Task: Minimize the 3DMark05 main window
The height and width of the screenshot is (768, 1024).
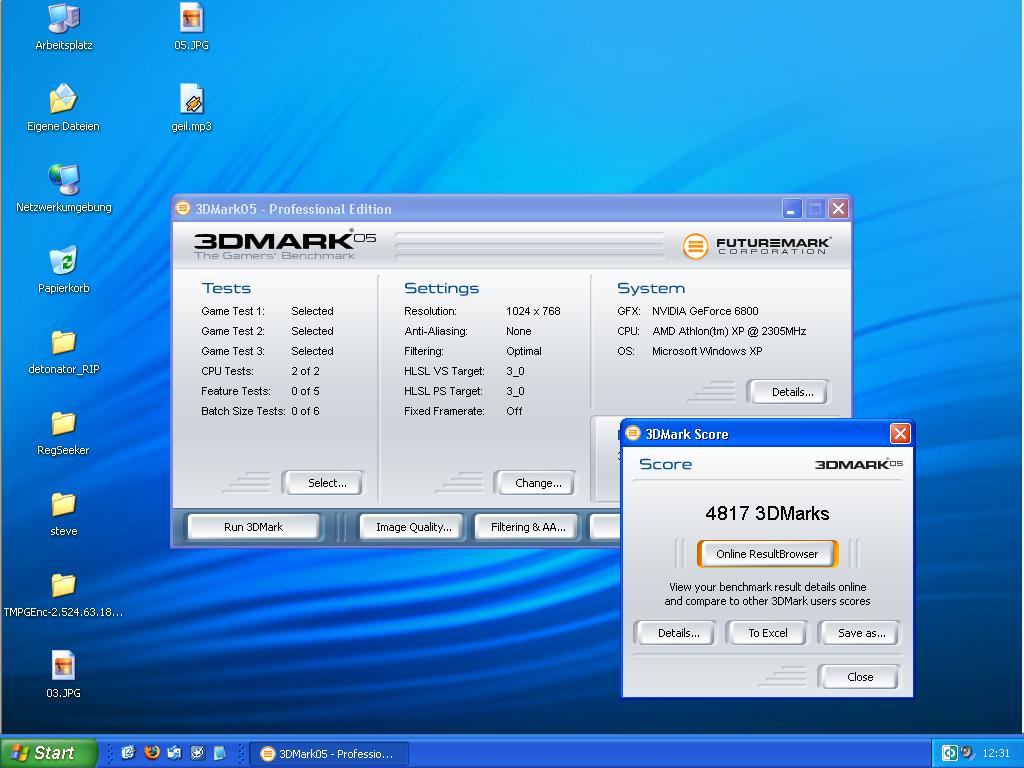Action: pyautogui.click(x=791, y=209)
